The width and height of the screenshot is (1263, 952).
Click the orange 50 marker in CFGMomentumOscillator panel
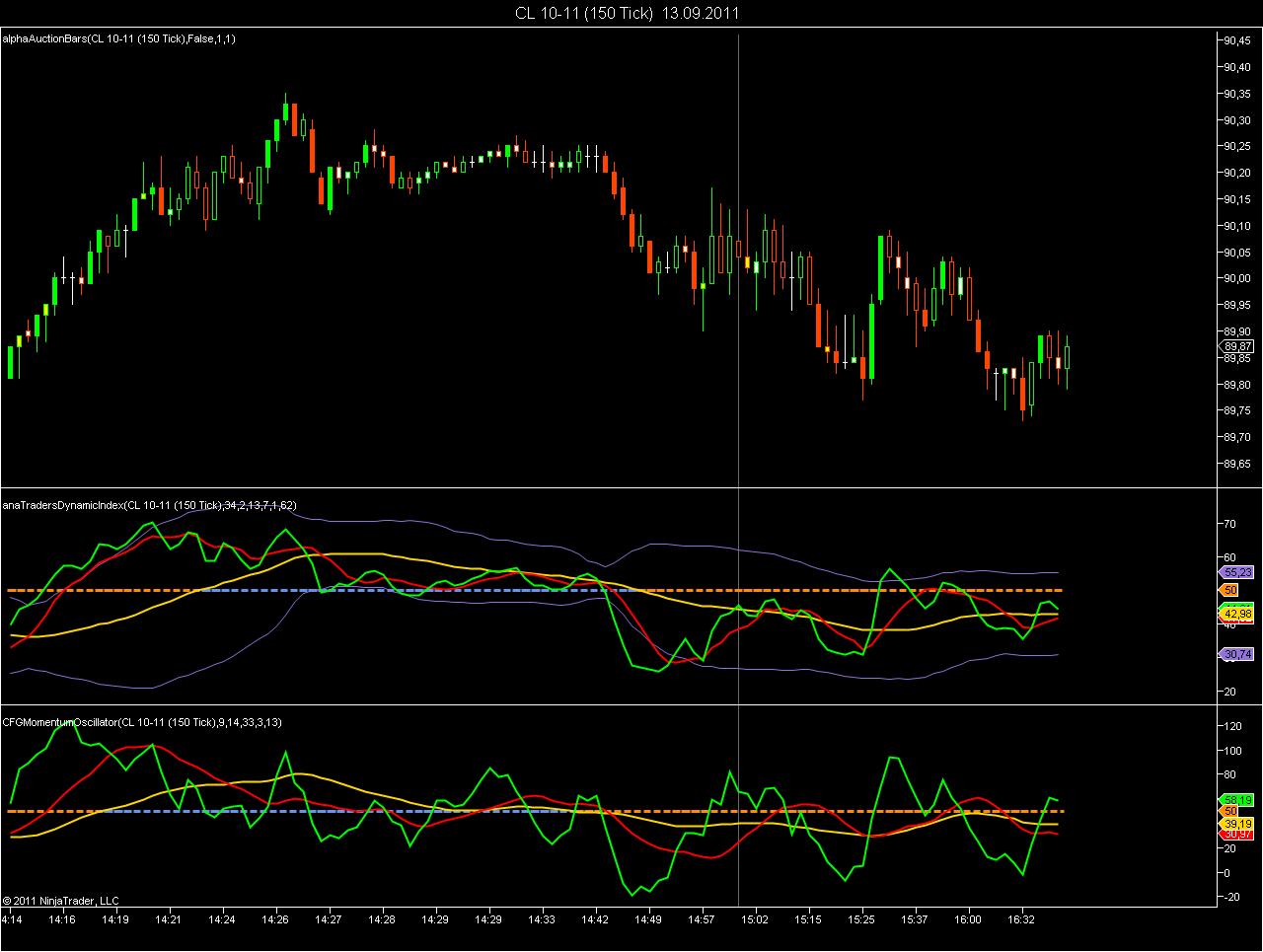1230,811
